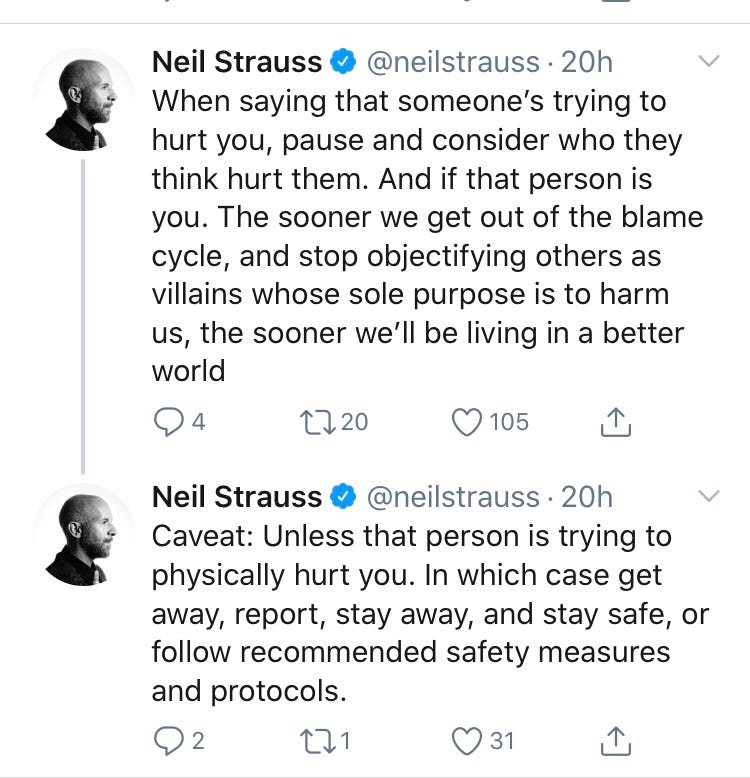Screen dimensions: 750x778
Task: Reply to the first Neil Strauss tweet
Action: 168,422
